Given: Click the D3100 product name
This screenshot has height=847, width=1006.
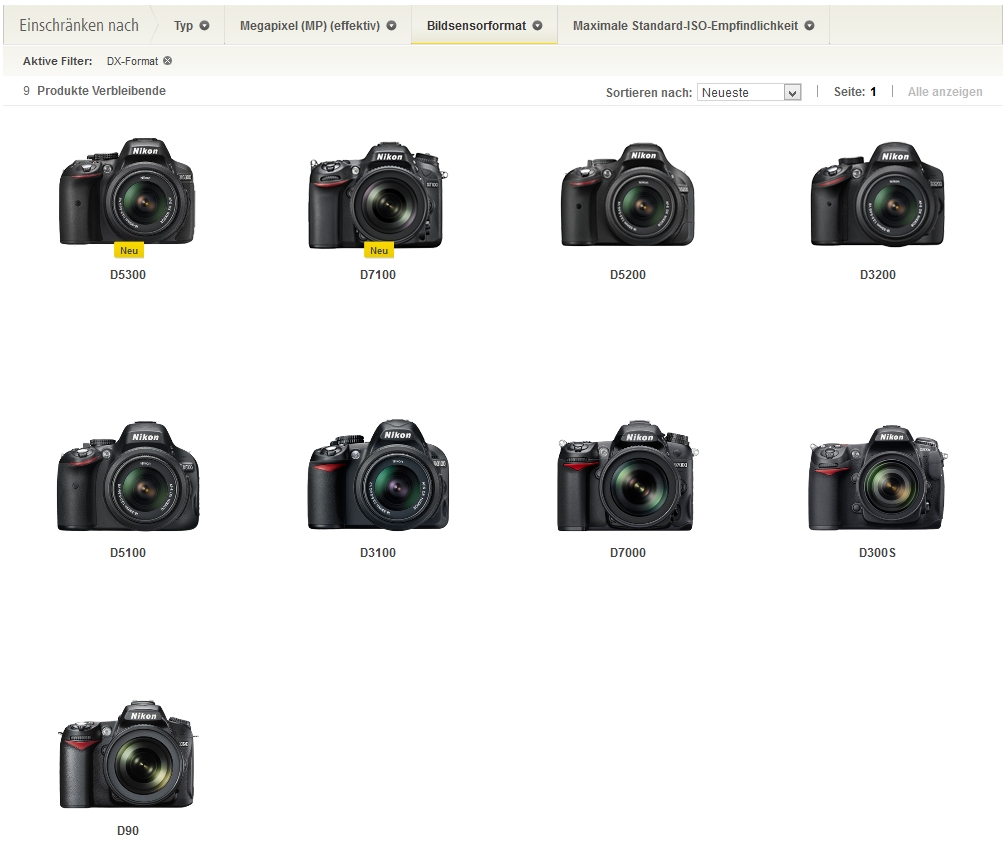Looking at the screenshot, I should click(378, 552).
